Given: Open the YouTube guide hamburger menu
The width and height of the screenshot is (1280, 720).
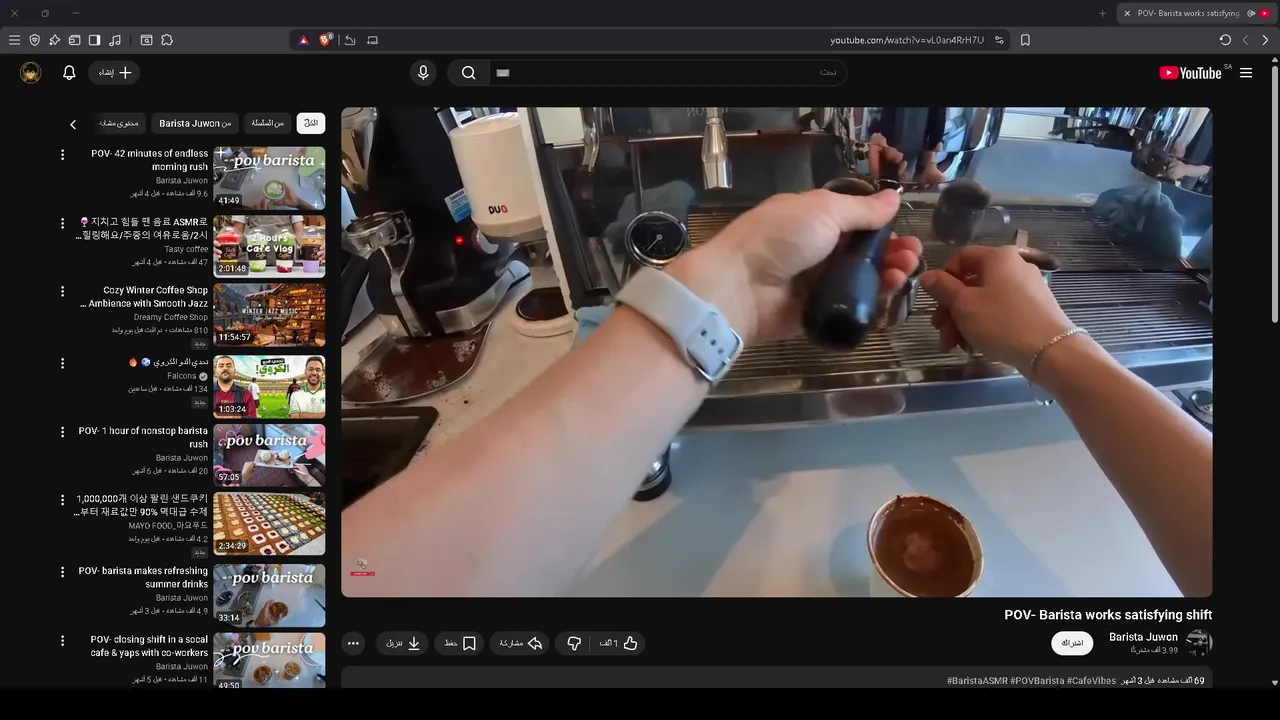Looking at the screenshot, I should (x=1246, y=73).
